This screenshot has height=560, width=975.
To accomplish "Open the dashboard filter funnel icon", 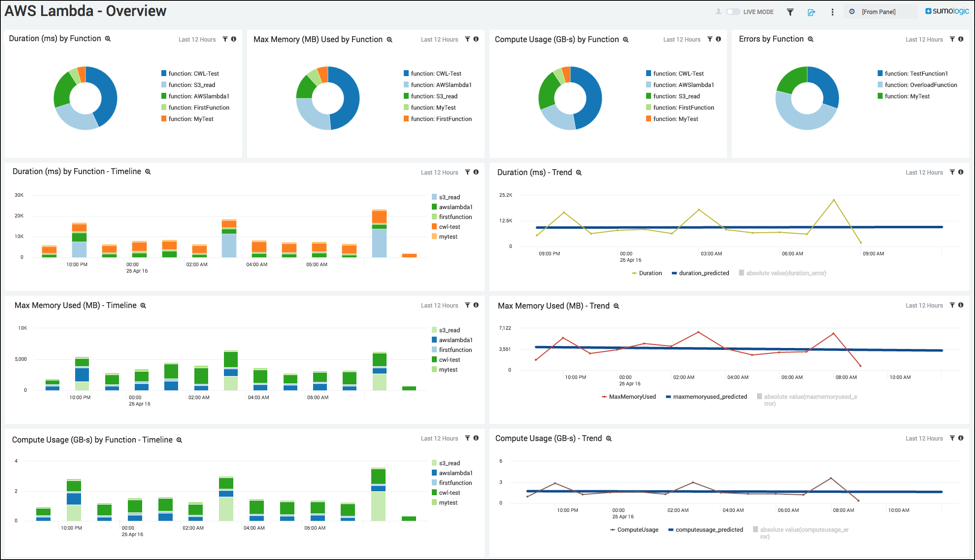I will (x=790, y=12).
